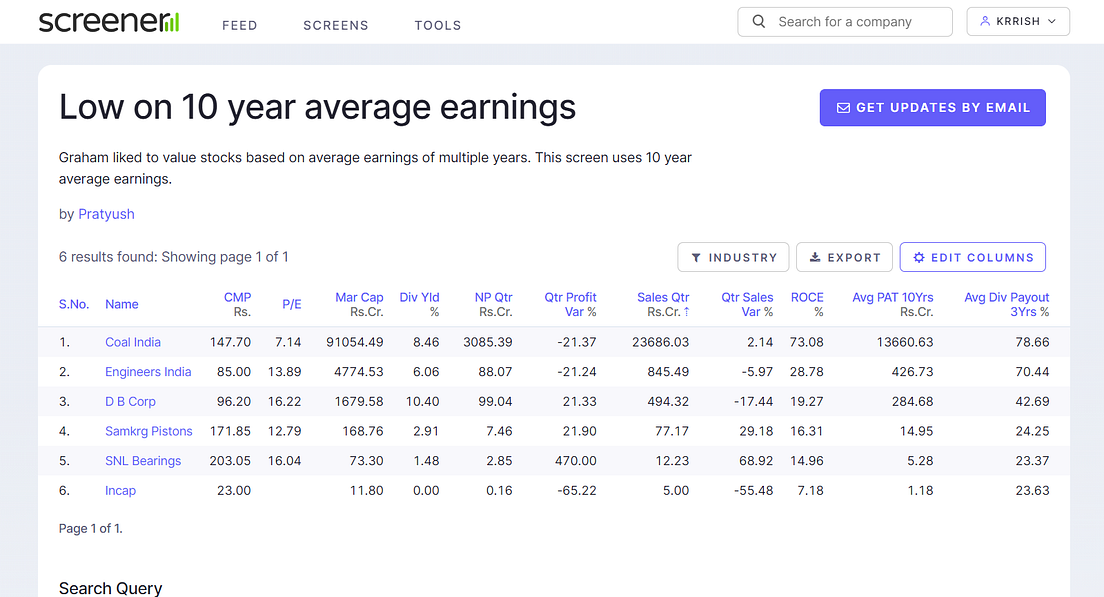Viewport: 1104px width, 597px height.
Task: Select Coal India Avg PAT value 13660.63
Action: [905, 342]
